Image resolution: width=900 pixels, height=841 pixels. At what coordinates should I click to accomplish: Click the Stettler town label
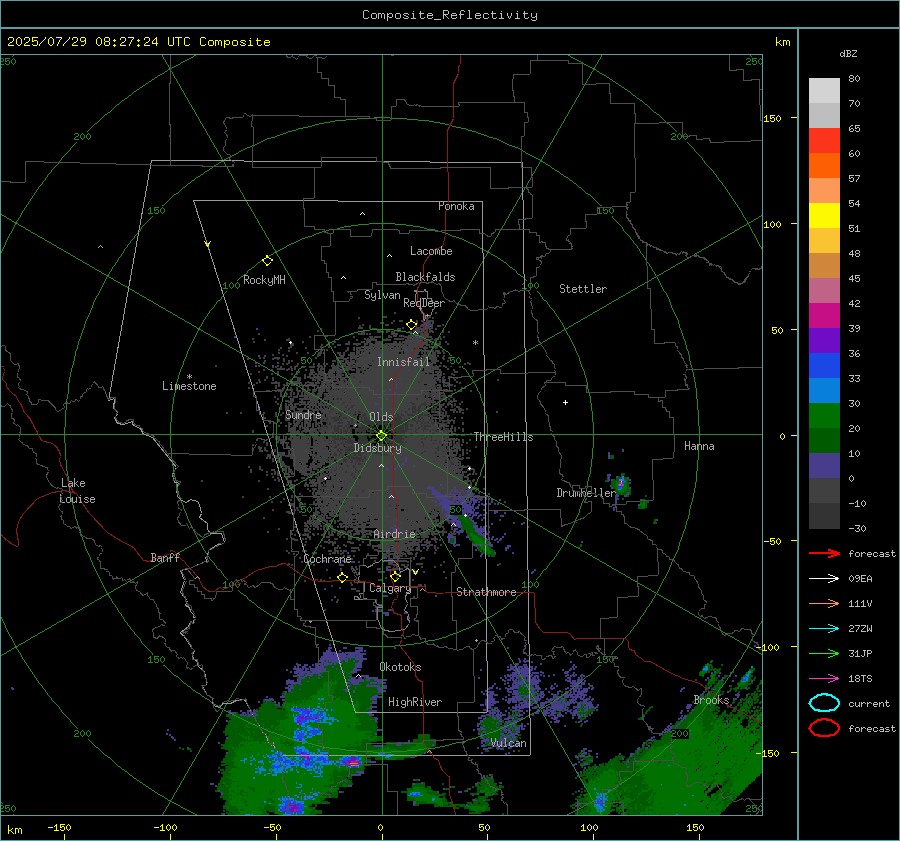coord(583,289)
